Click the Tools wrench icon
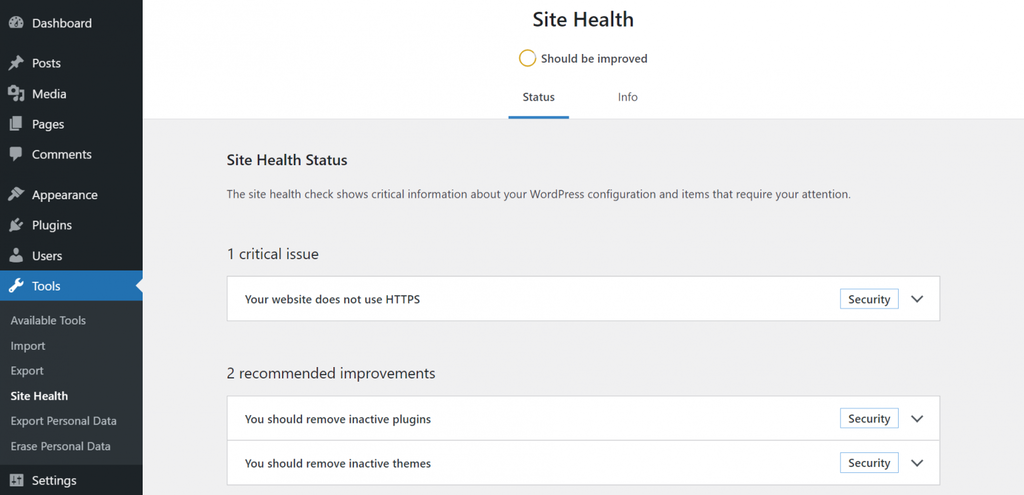This screenshot has height=495, width=1024. pos(16,286)
